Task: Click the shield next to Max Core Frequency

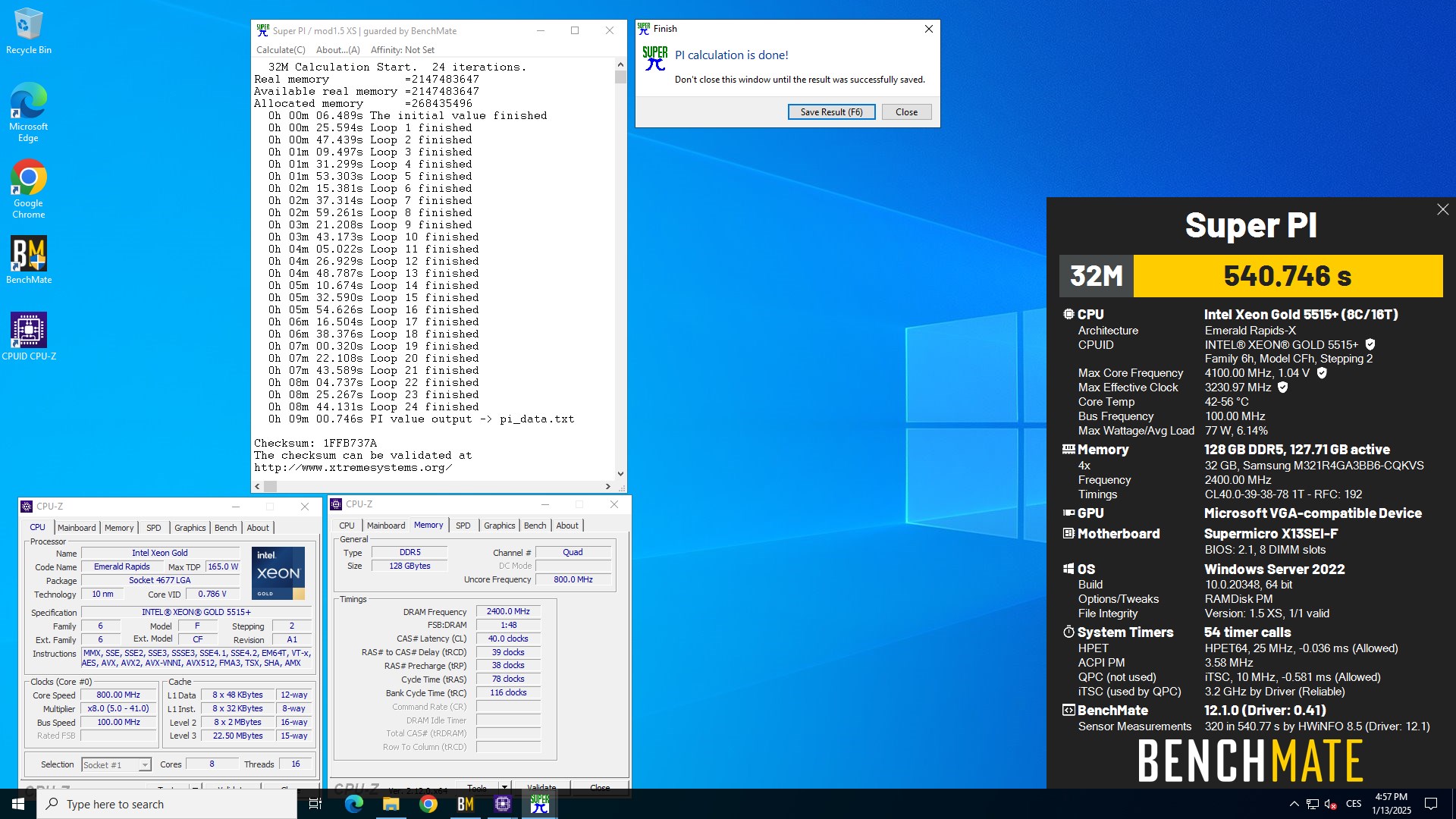Action: (1322, 373)
